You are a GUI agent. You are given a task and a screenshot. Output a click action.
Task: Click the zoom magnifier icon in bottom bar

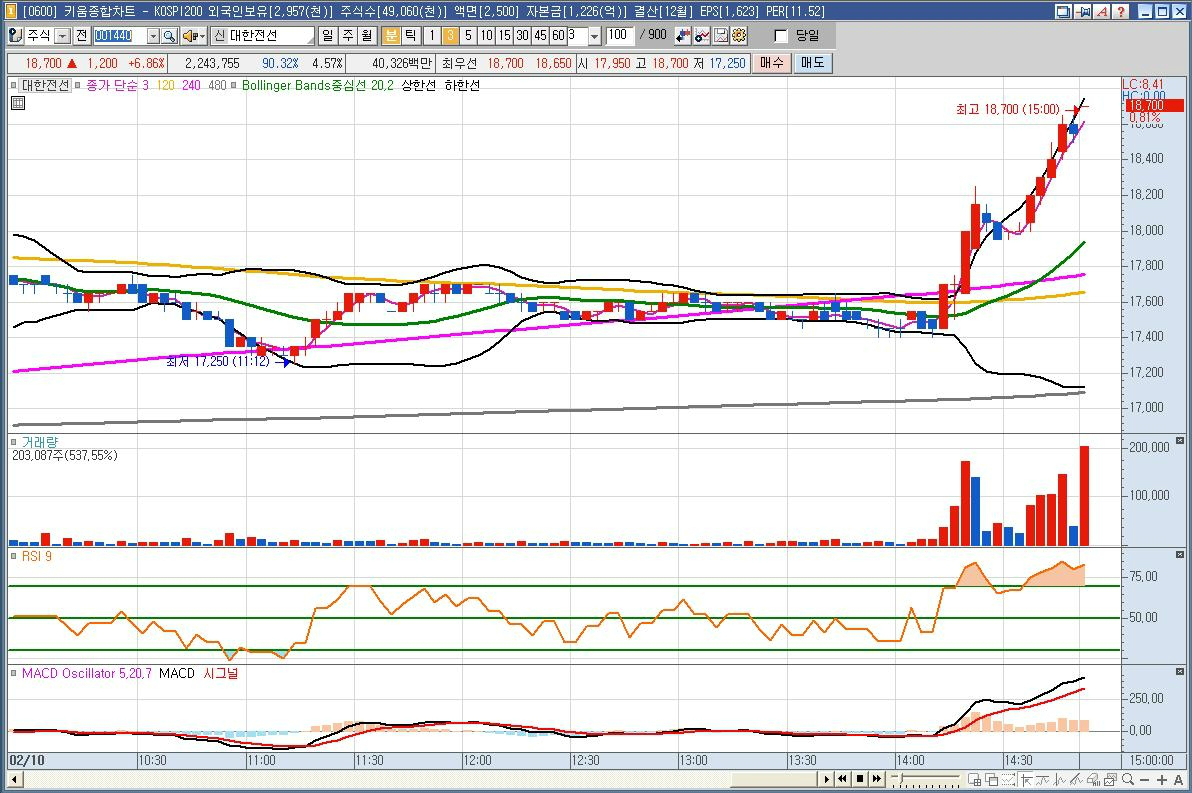(x=1127, y=779)
